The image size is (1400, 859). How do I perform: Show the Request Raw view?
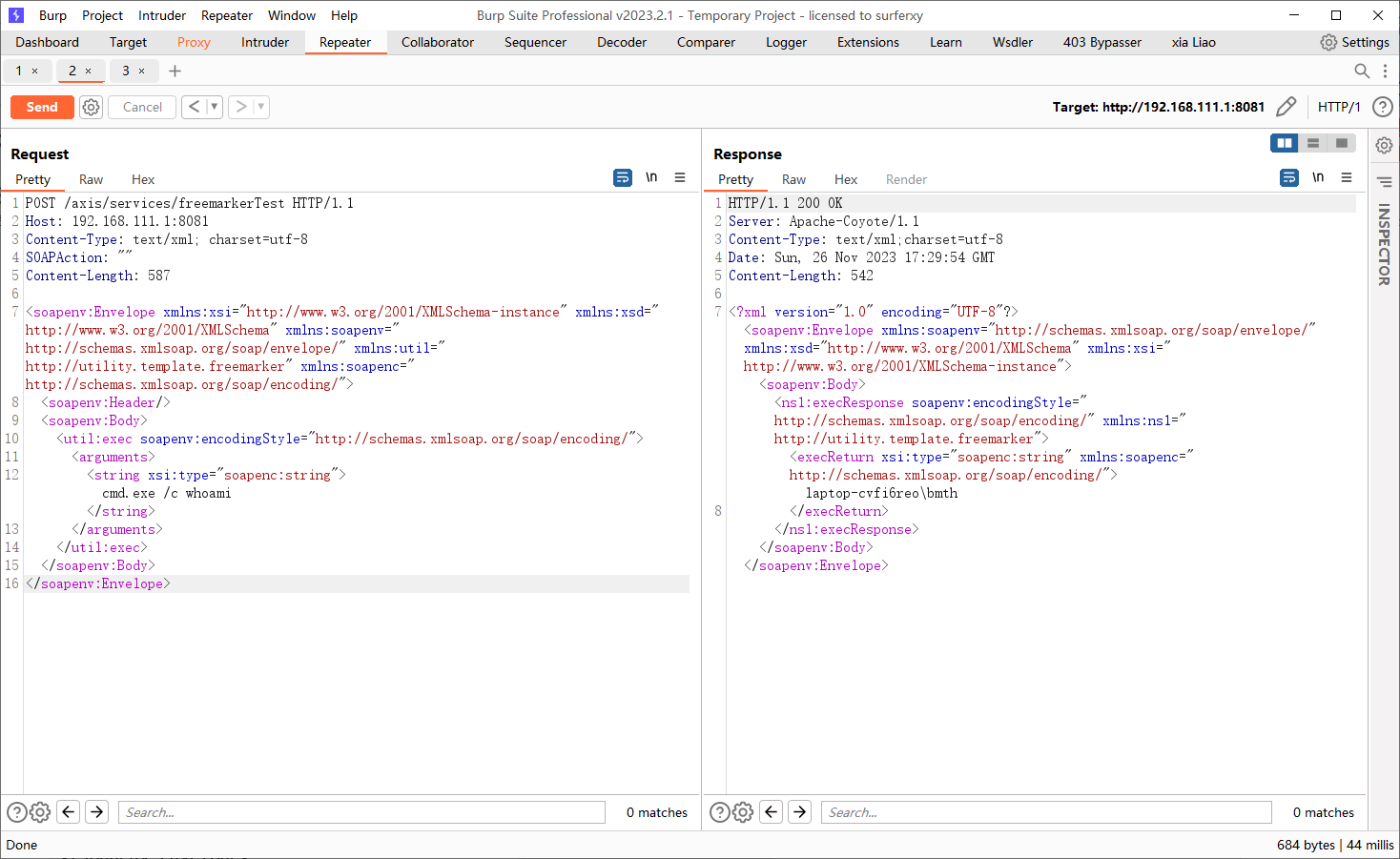tap(91, 179)
